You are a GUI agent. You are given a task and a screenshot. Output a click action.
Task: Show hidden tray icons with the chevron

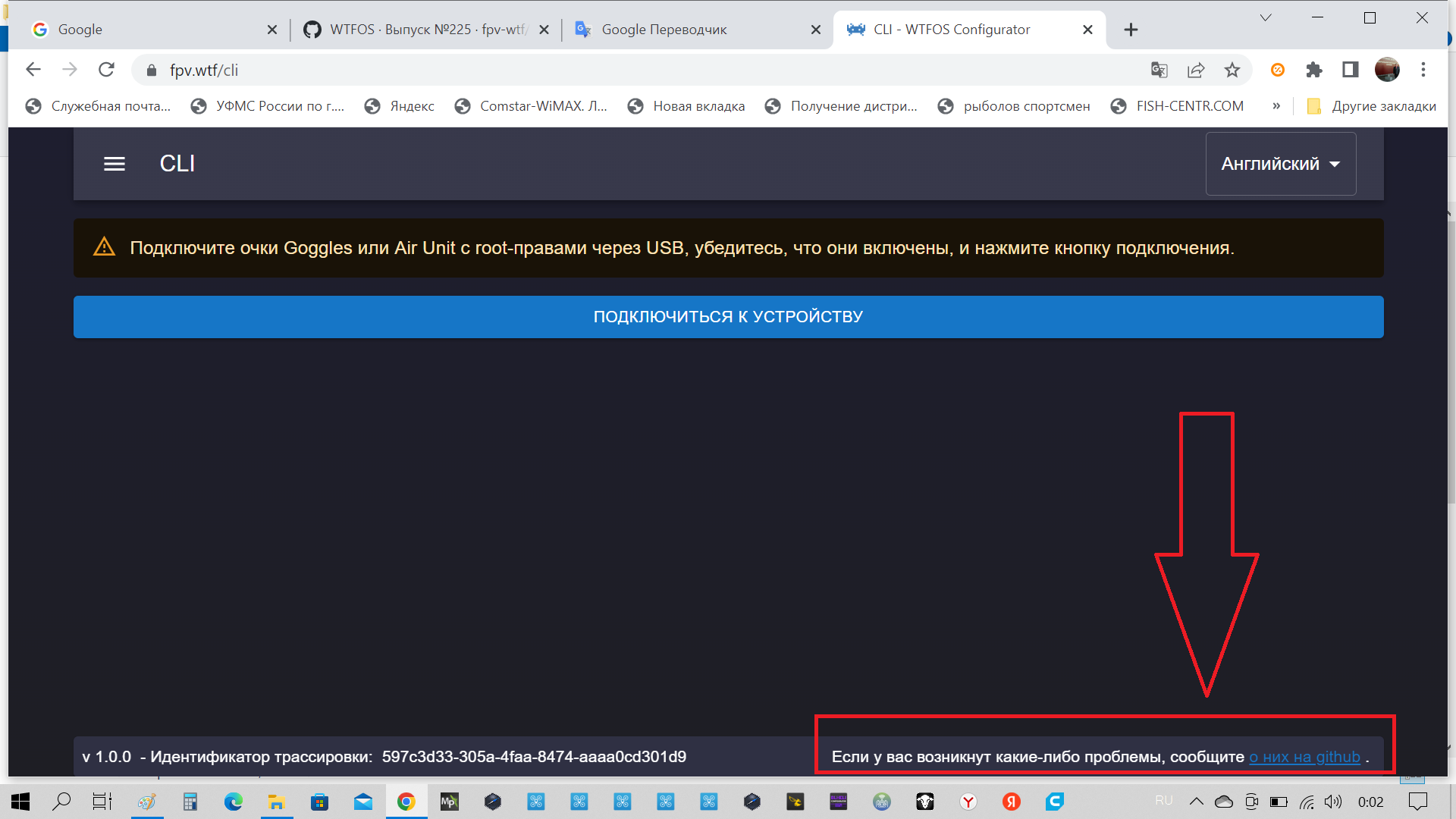pos(1197,802)
